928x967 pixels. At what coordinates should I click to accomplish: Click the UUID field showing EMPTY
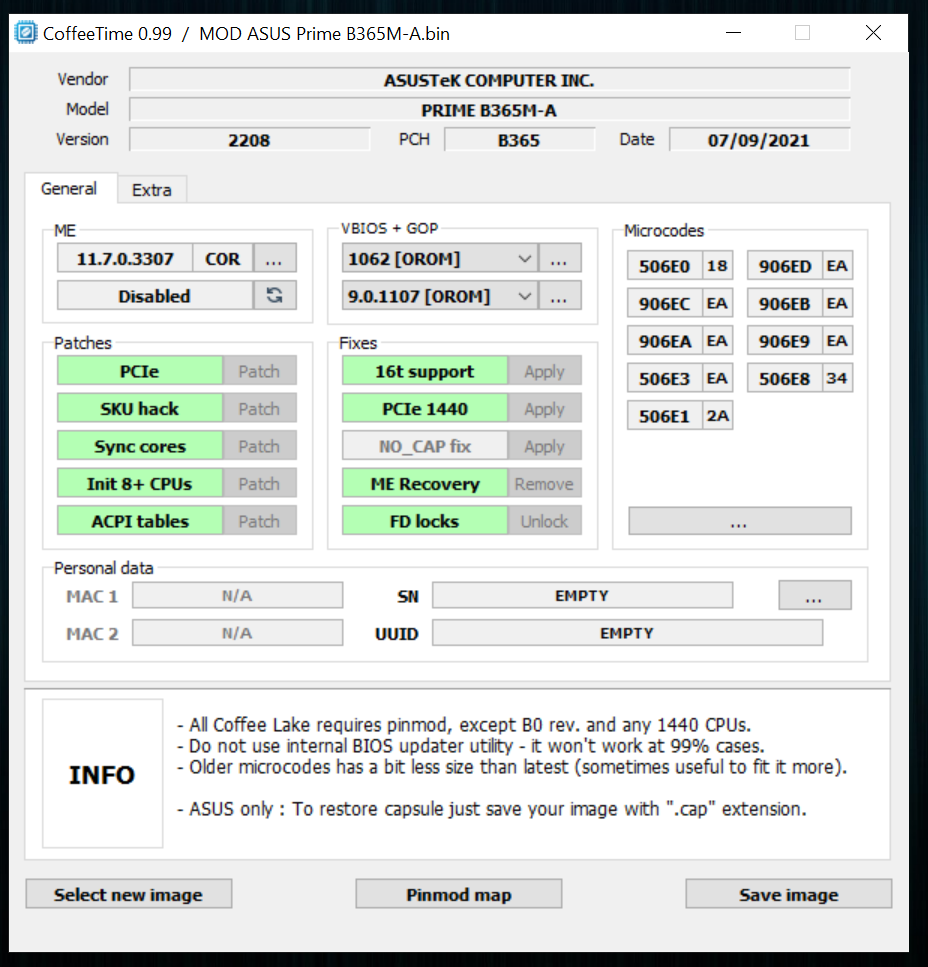pos(627,633)
